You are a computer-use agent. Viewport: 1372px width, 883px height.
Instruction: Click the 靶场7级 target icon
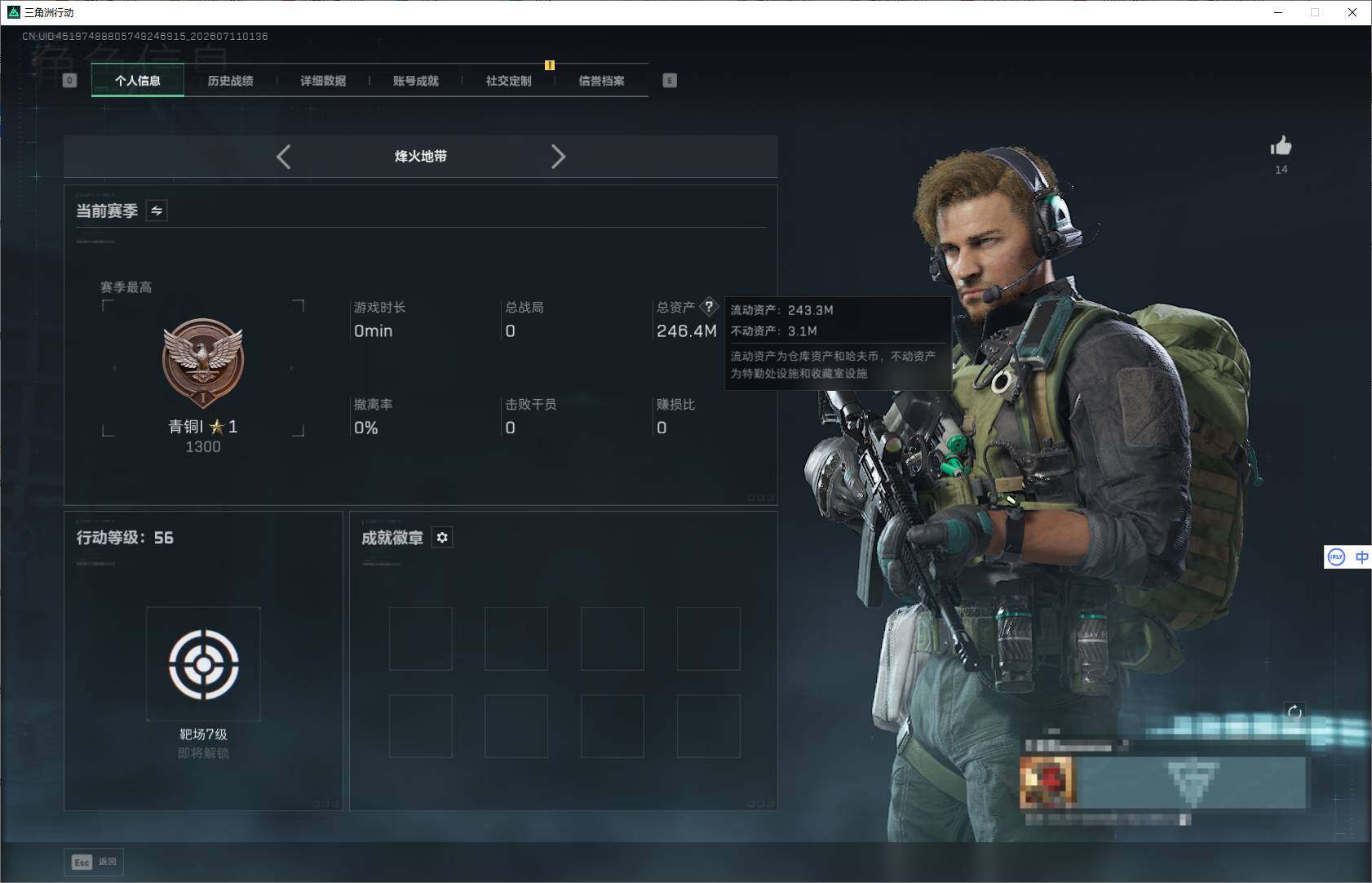tap(203, 663)
